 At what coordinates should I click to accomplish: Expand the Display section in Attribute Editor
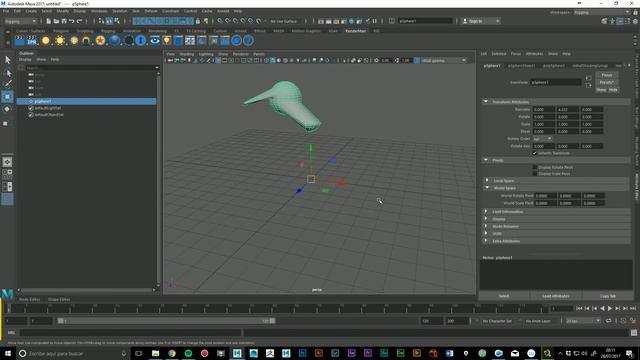[486, 219]
